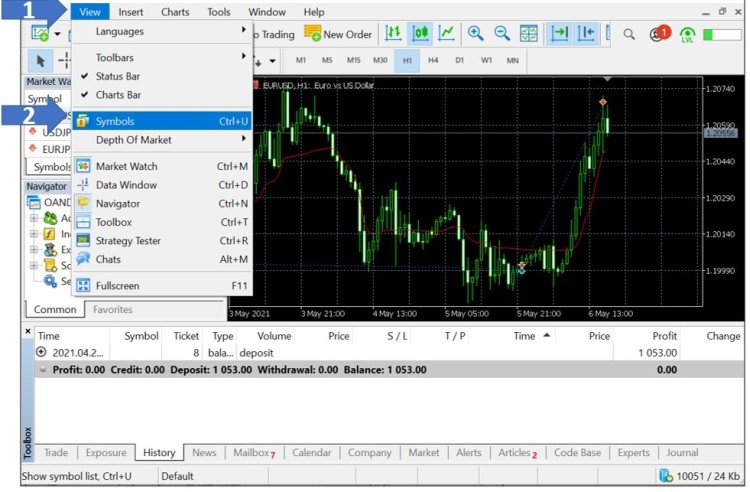Click the search magnifier icon in toolbar
Viewport: 750px width, 492px height.
(x=629, y=34)
